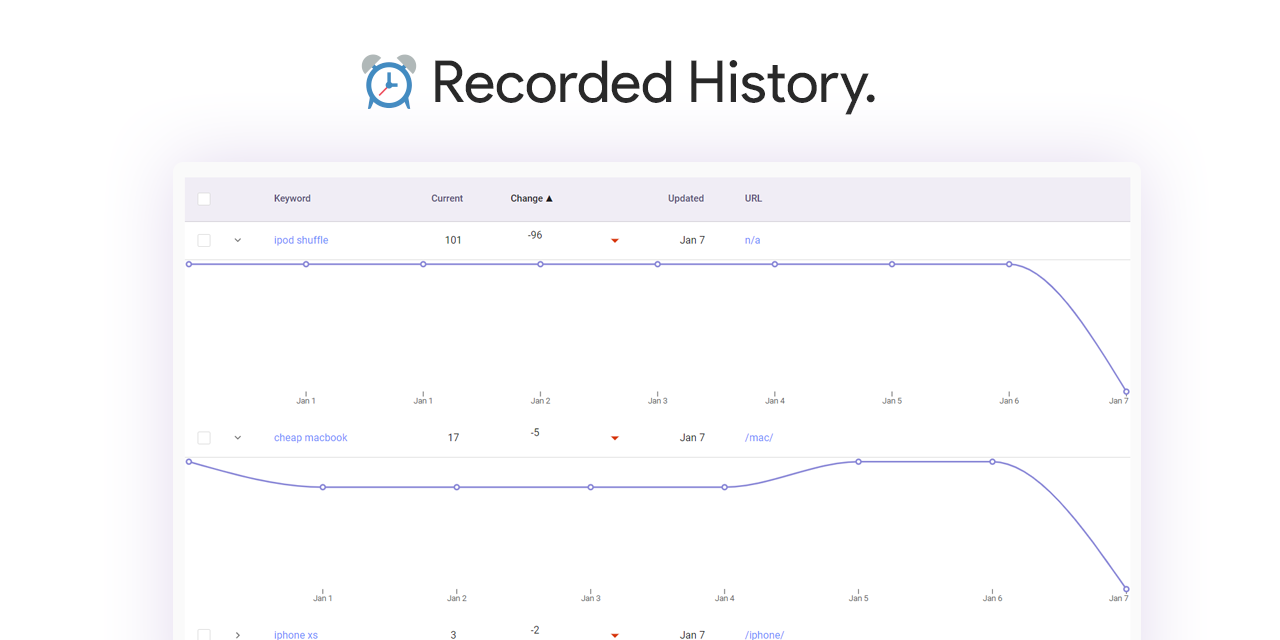Select Jan 2 data point on ipod shuffle chart

click(x=540, y=264)
